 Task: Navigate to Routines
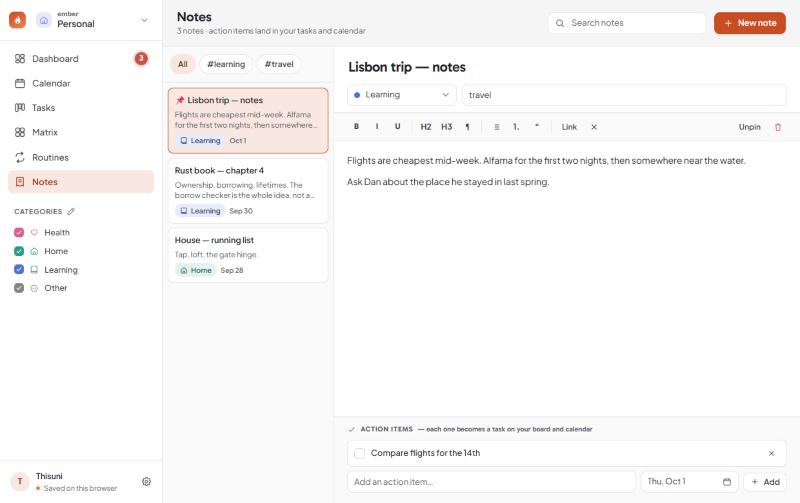point(81,157)
